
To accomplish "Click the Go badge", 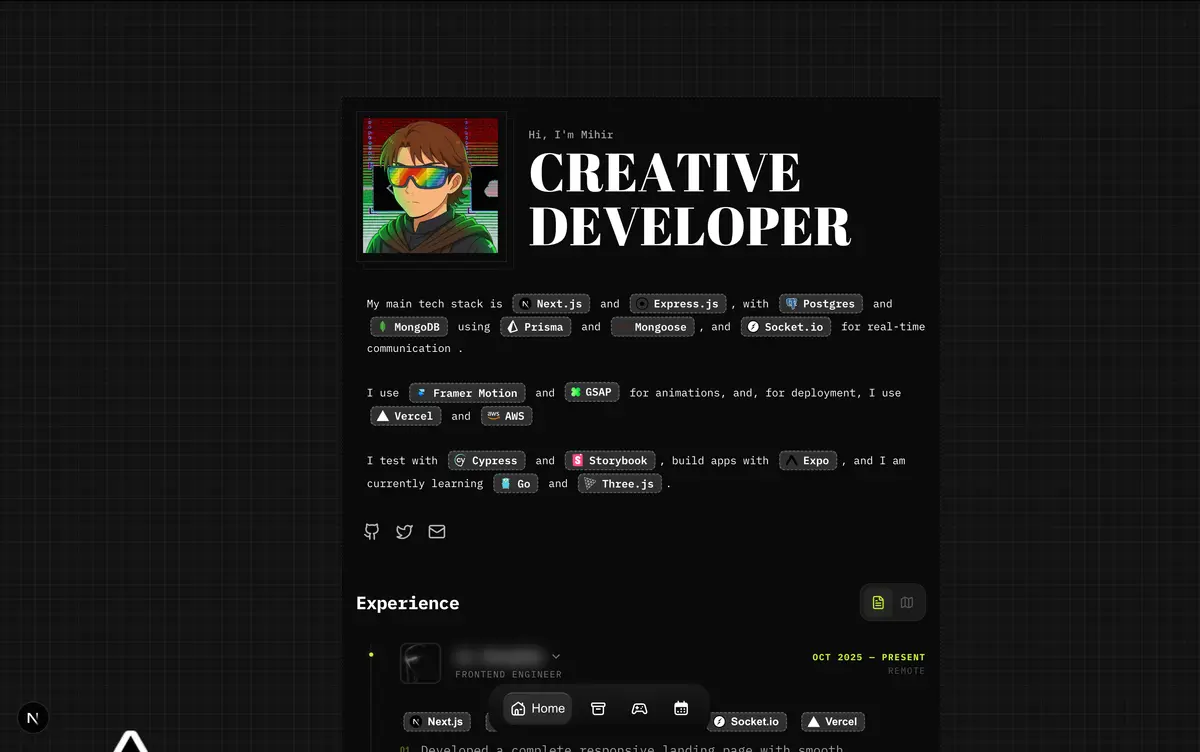I will point(516,484).
